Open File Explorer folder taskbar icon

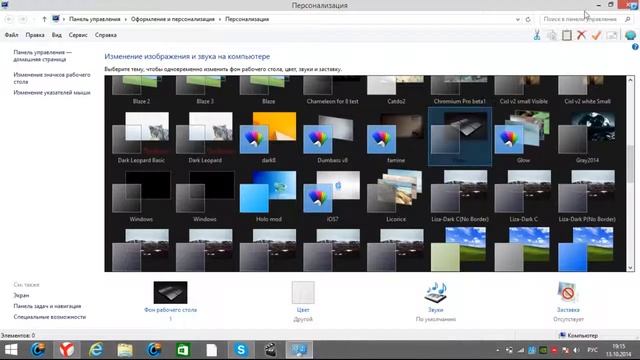coord(125,350)
